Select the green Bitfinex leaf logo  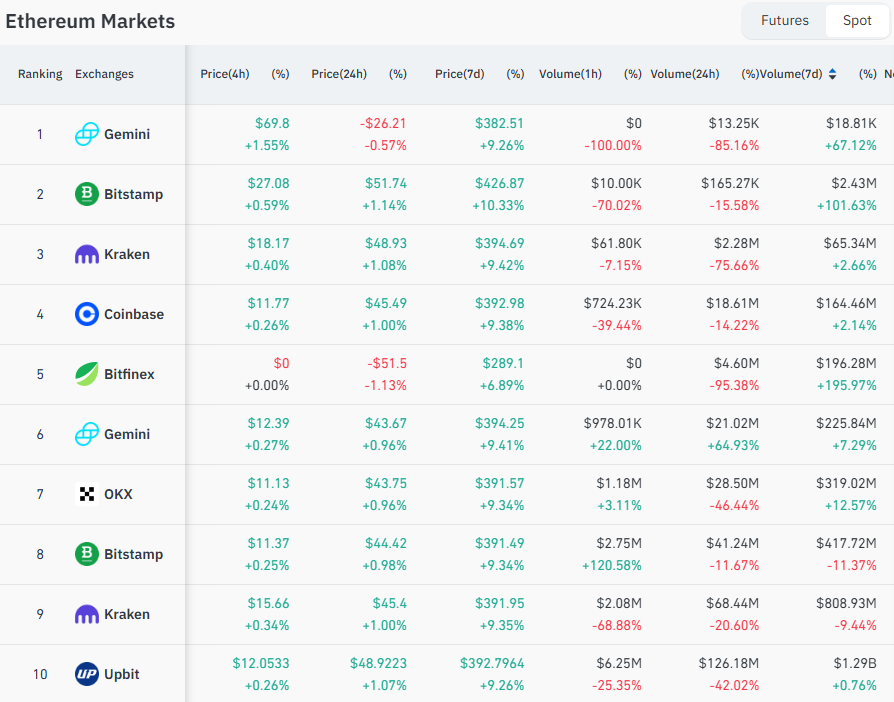[x=87, y=374]
